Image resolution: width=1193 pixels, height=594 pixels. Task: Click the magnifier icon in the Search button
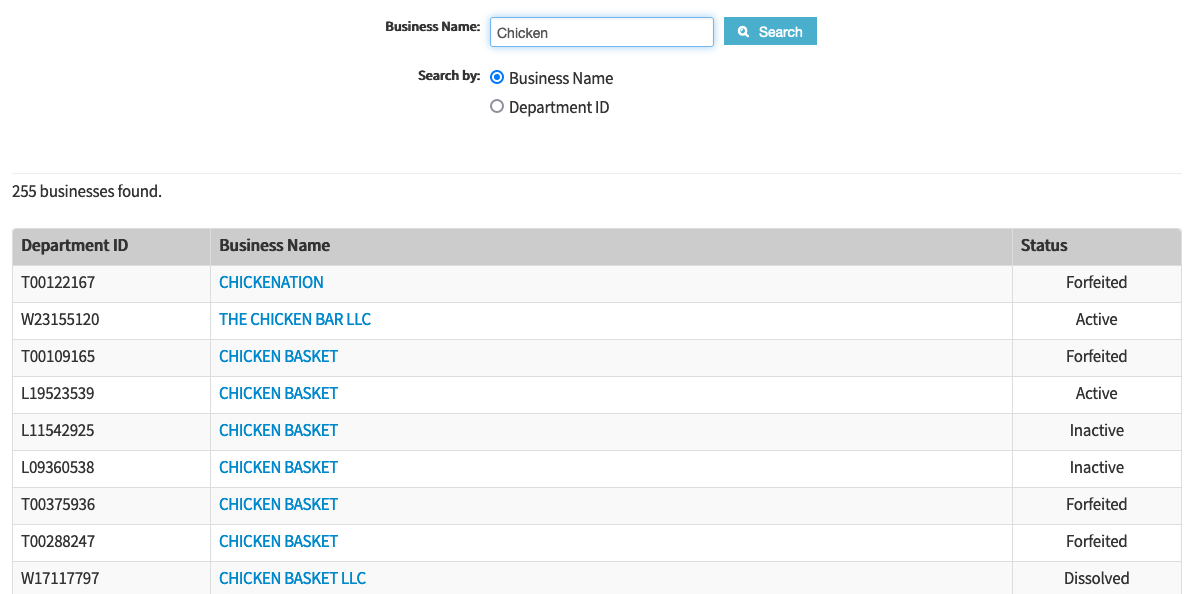[743, 32]
